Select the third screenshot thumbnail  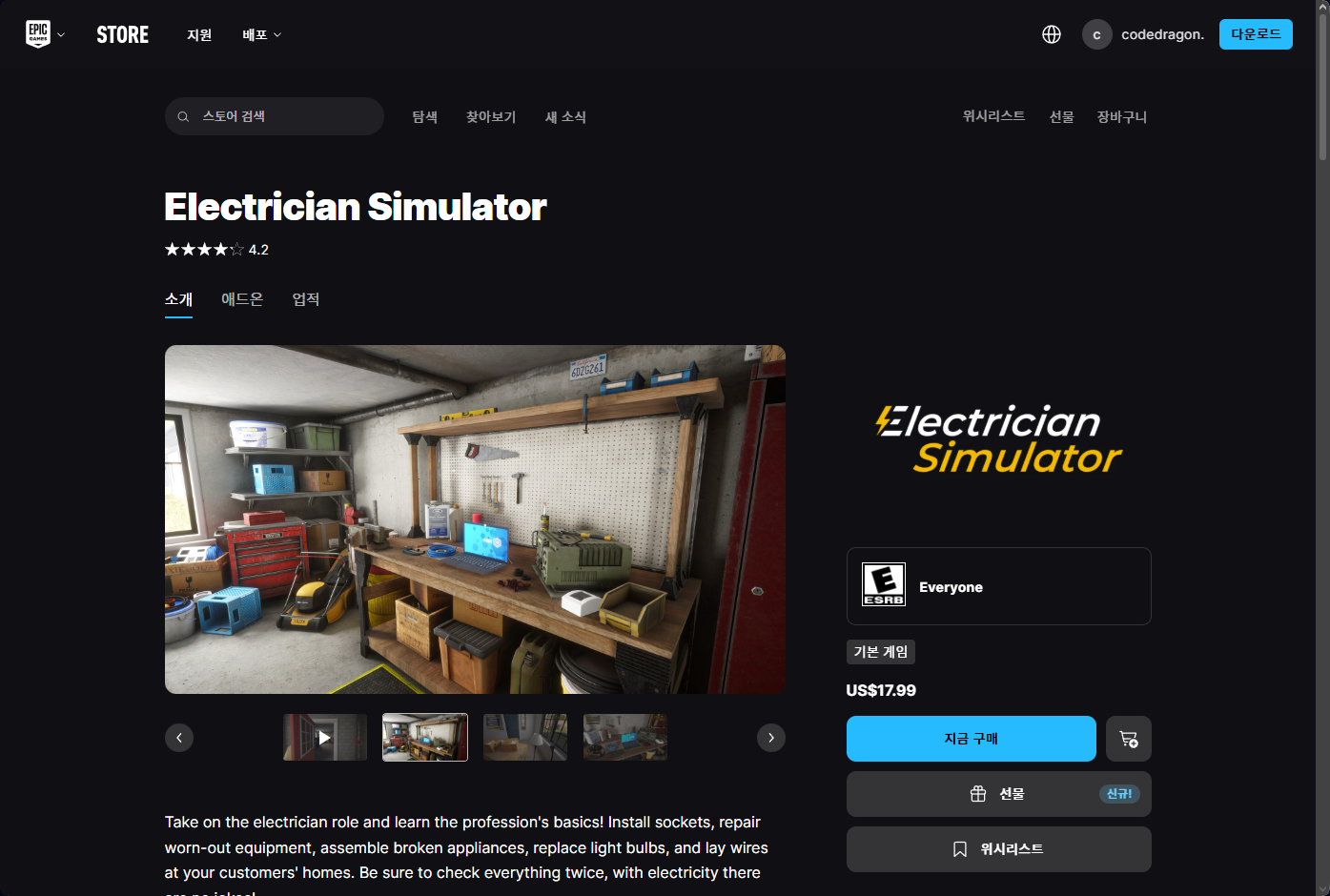(525, 738)
